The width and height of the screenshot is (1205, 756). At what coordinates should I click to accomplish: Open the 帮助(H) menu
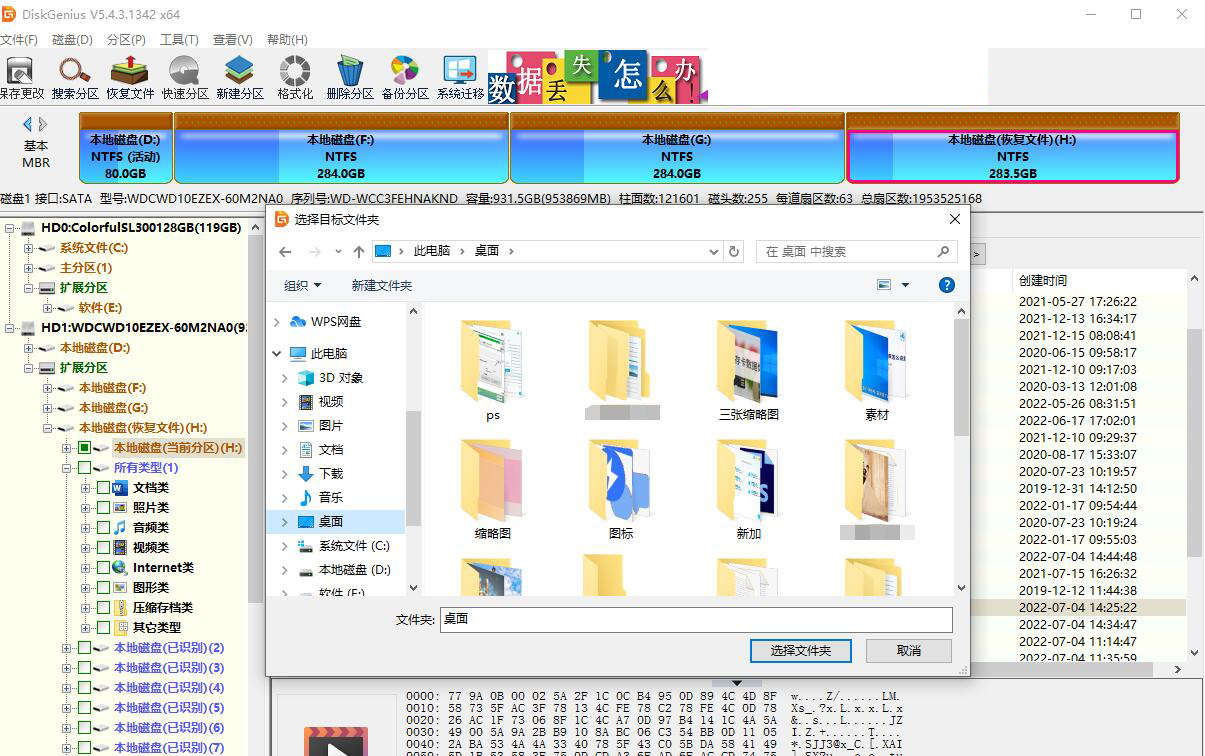point(287,40)
